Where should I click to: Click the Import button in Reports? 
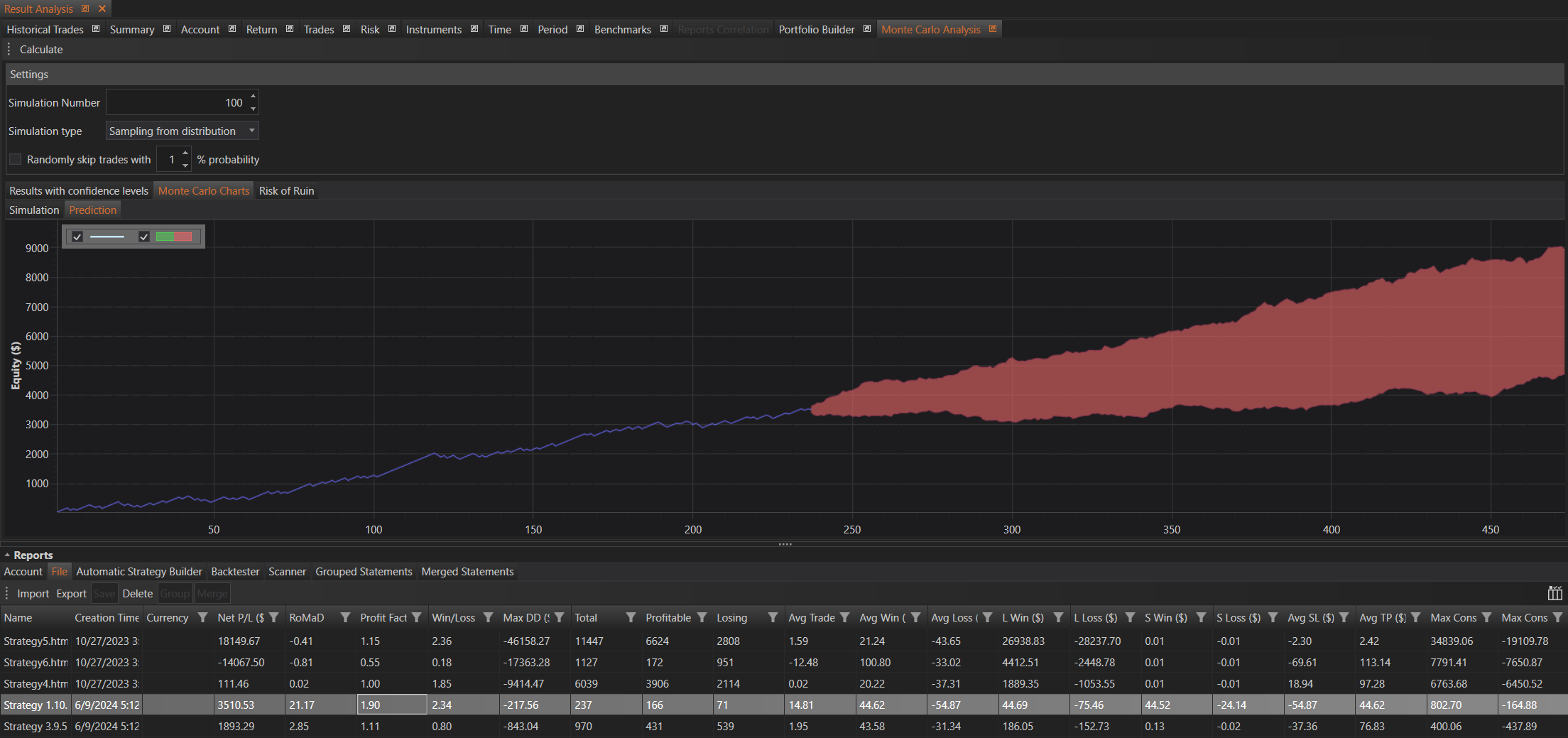pyautogui.click(x=33, y=593)
